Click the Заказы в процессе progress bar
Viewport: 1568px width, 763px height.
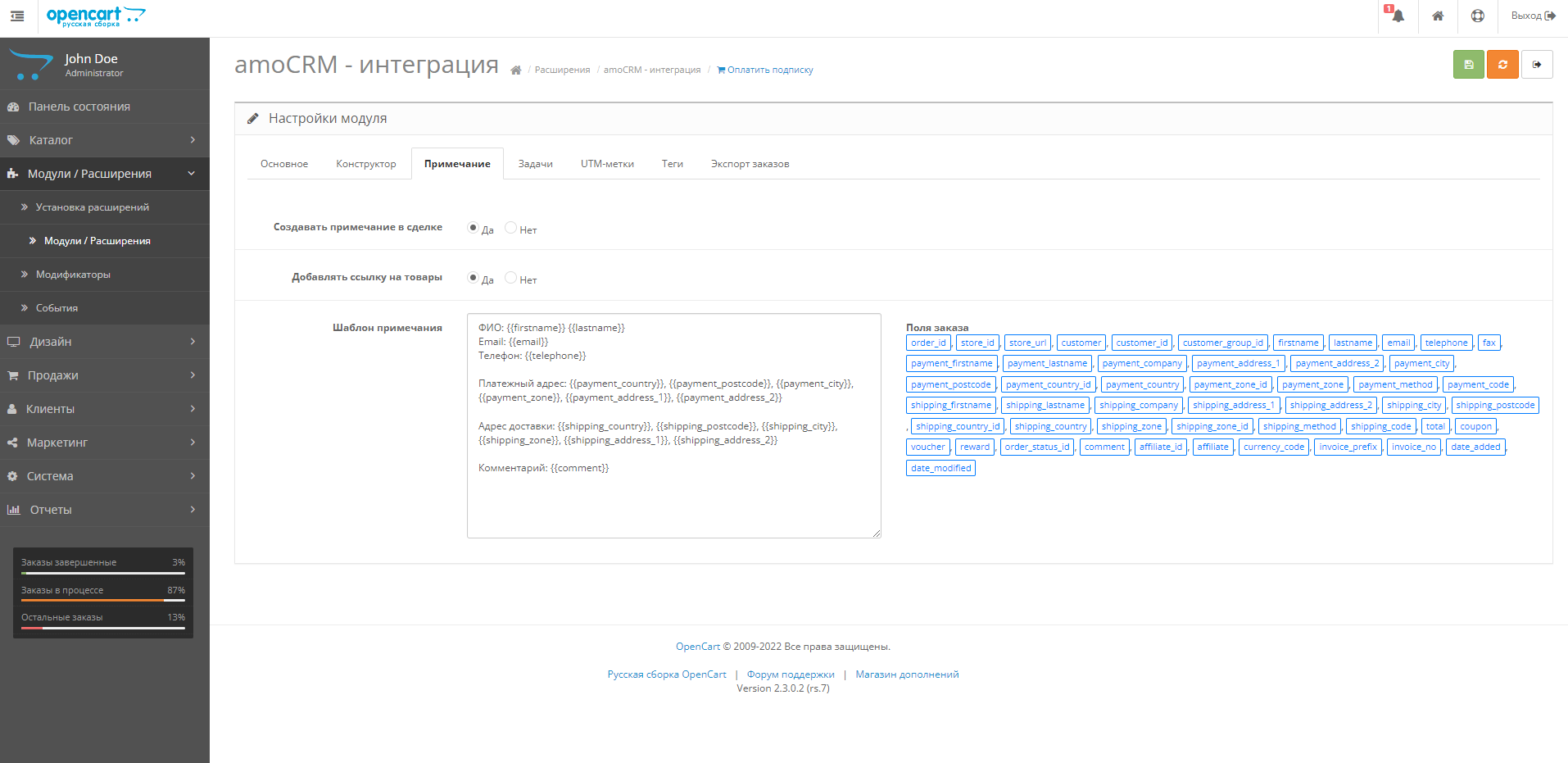102,600
